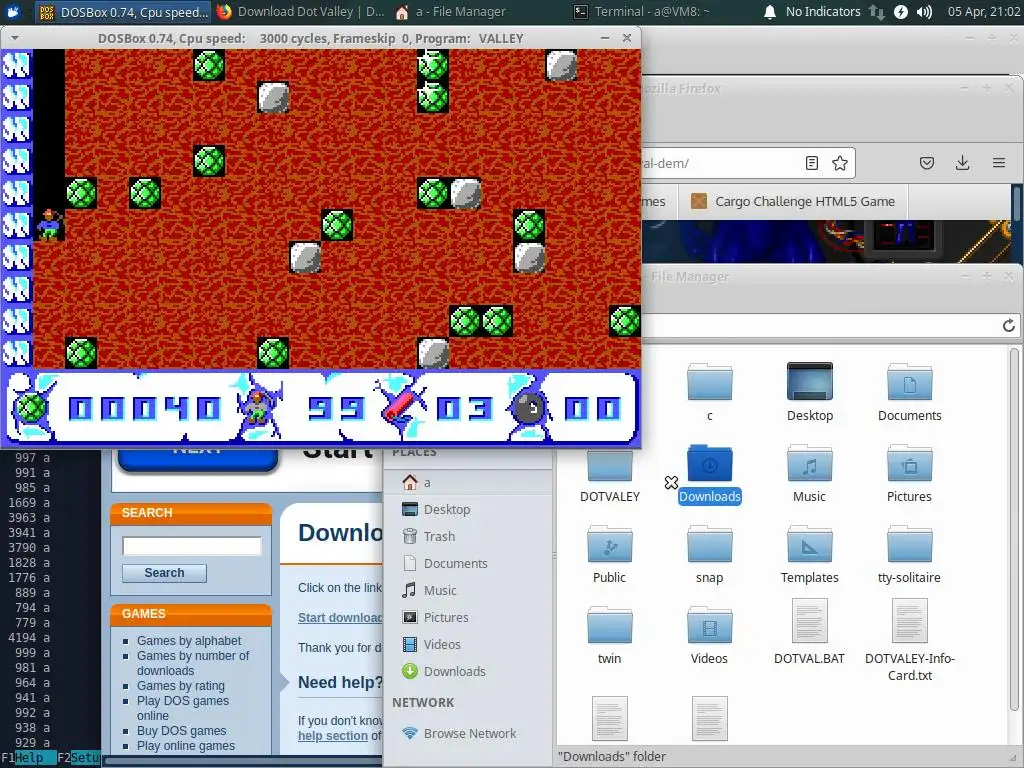The width and height of the screenshot is (1024, 768).
Task: Open the Firefox downloads arrow icon
Action: tap(962, 163)
